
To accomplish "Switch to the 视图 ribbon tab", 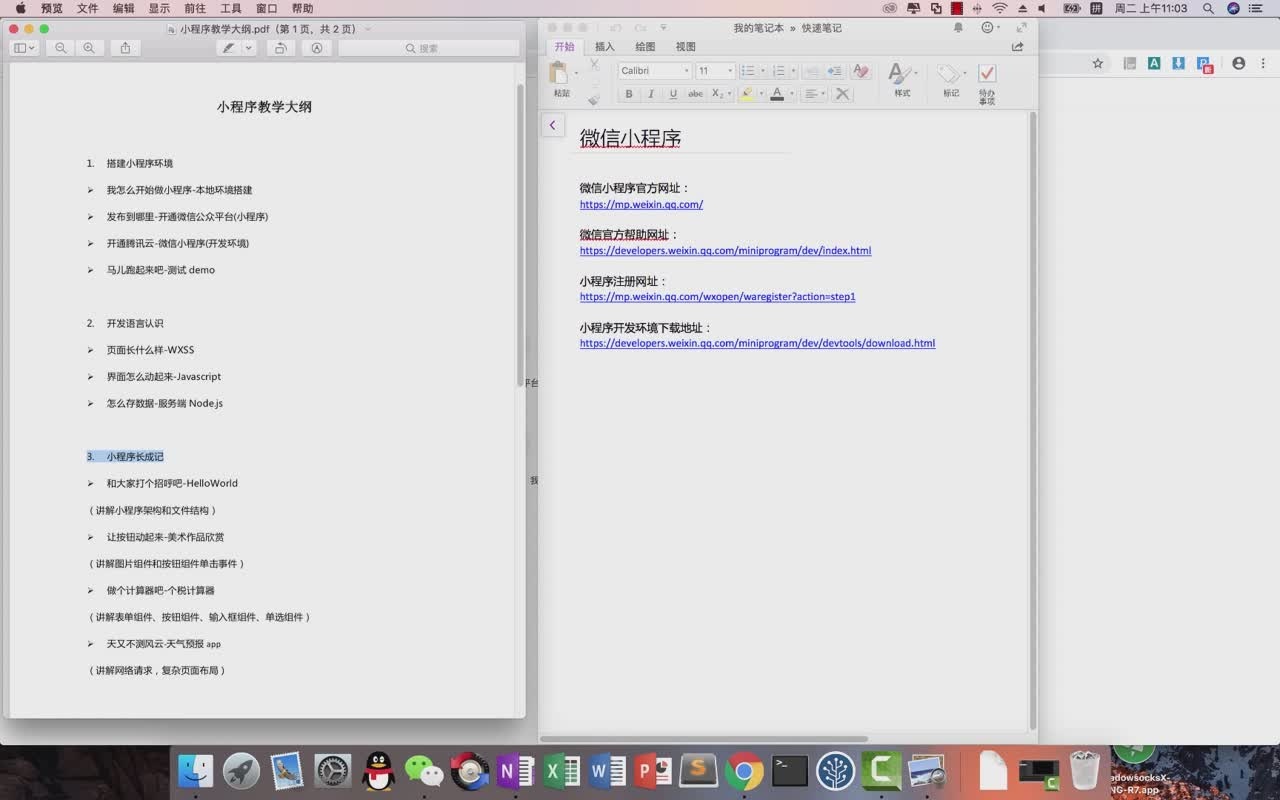I will pyautogui.click(x=685, y=46).
